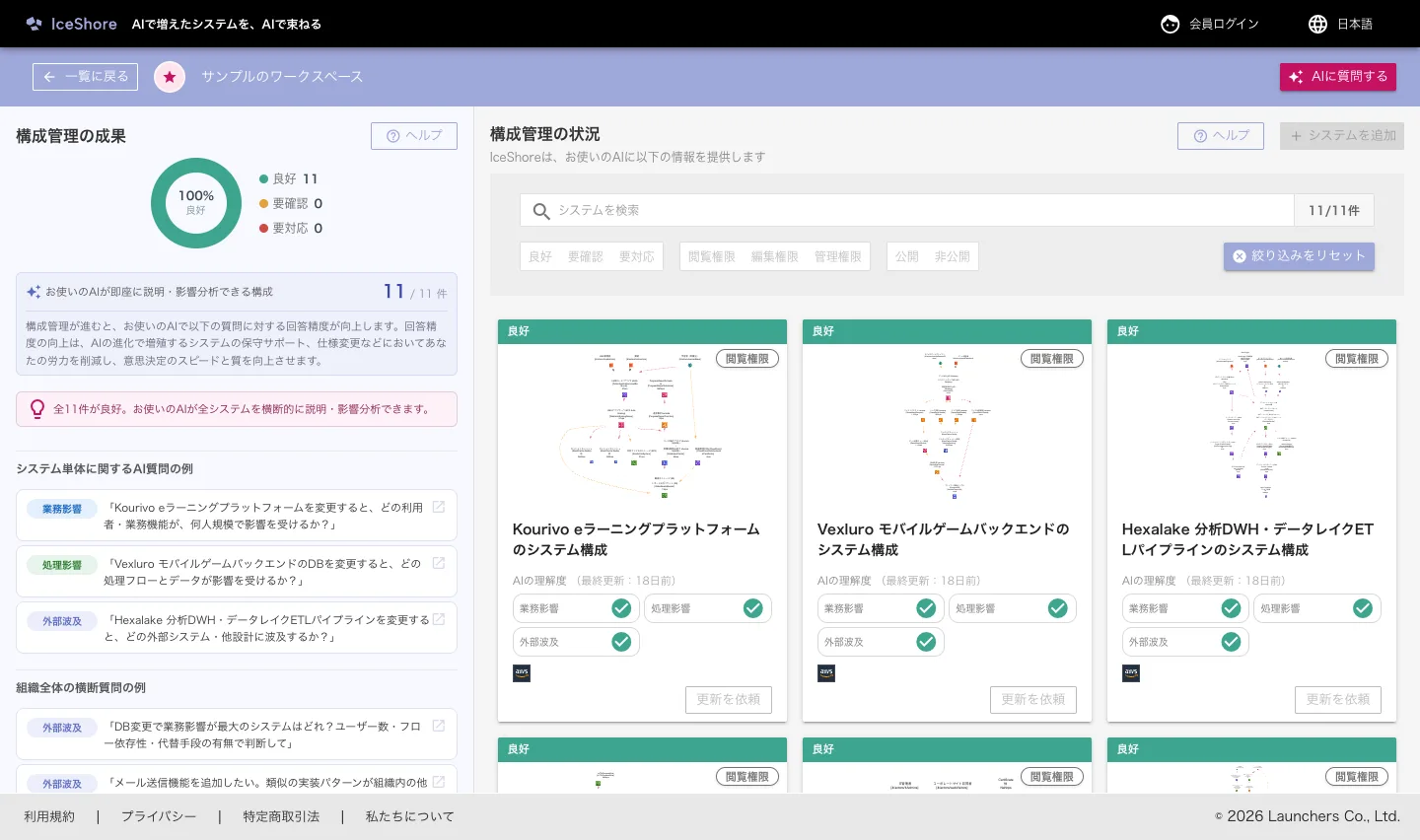Open 特定商取引法 footer link

(x=281, y=816)
